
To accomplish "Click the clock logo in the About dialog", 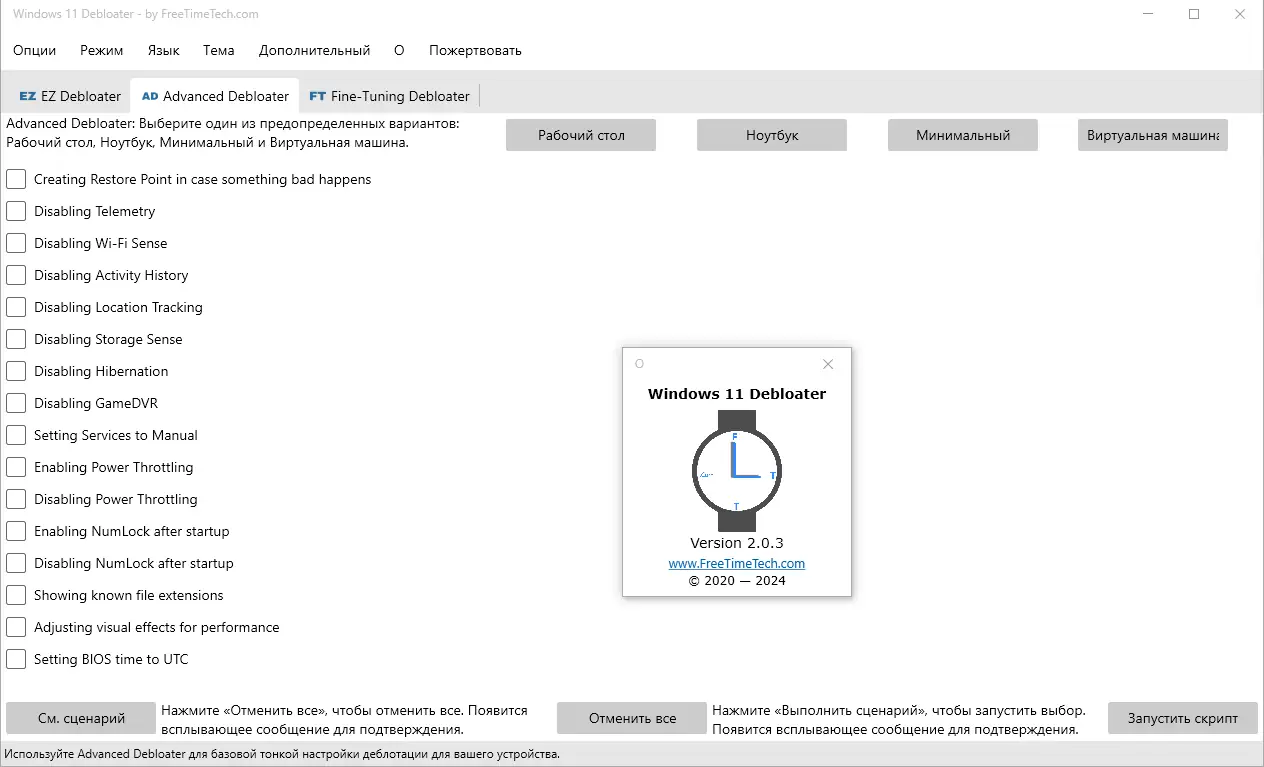I will 737,470.
